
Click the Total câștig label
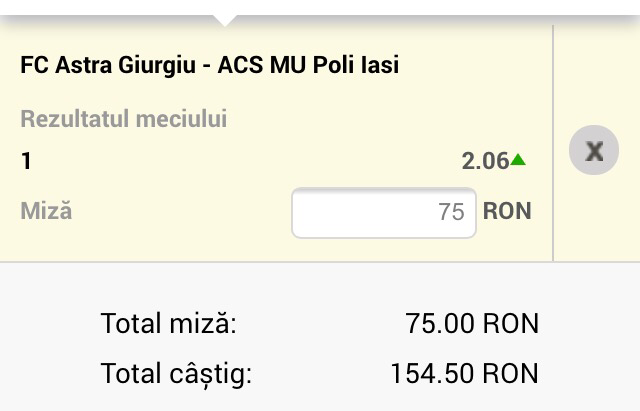coord(176,374)
